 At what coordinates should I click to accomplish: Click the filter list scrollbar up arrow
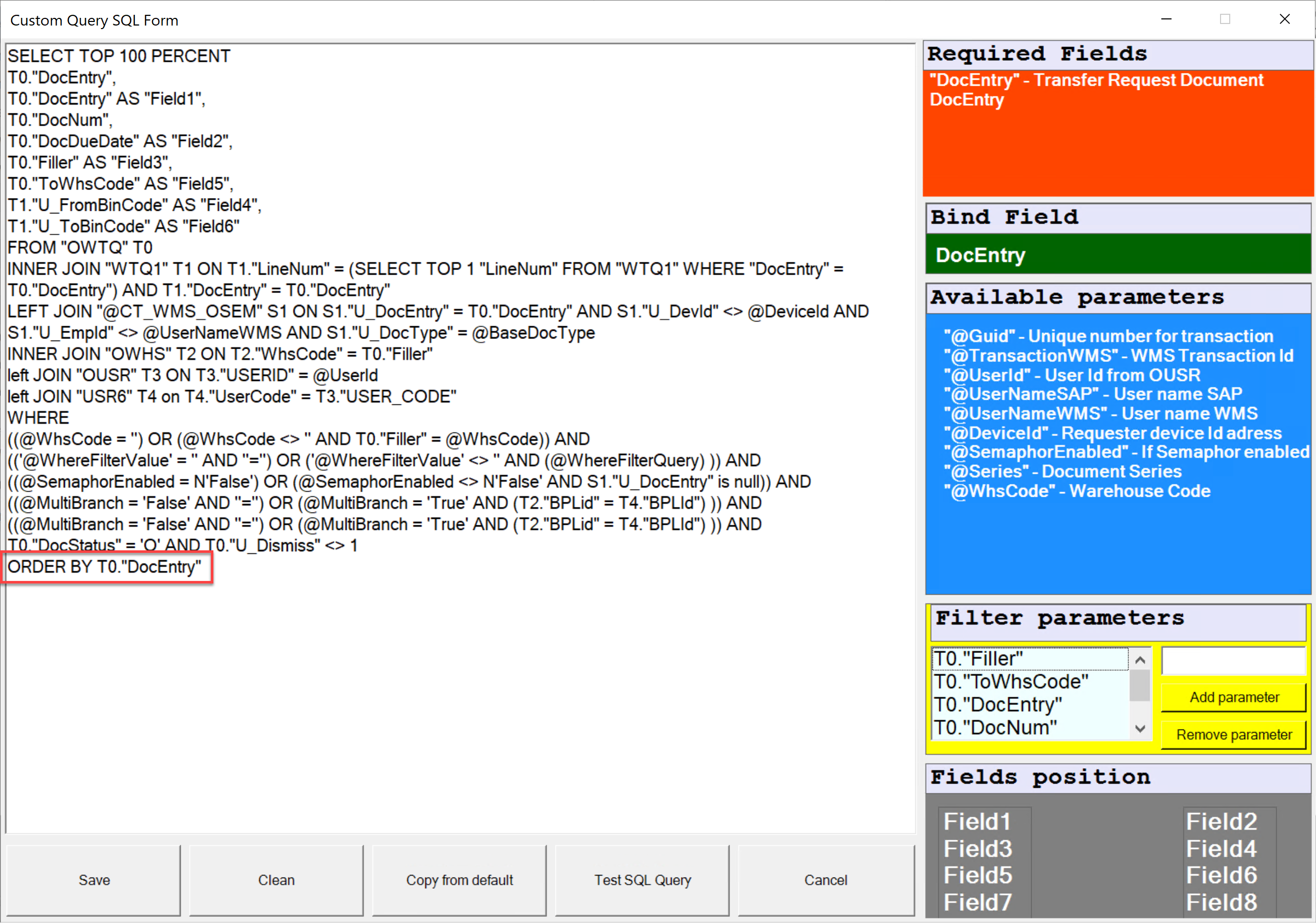click(1140, 659)
